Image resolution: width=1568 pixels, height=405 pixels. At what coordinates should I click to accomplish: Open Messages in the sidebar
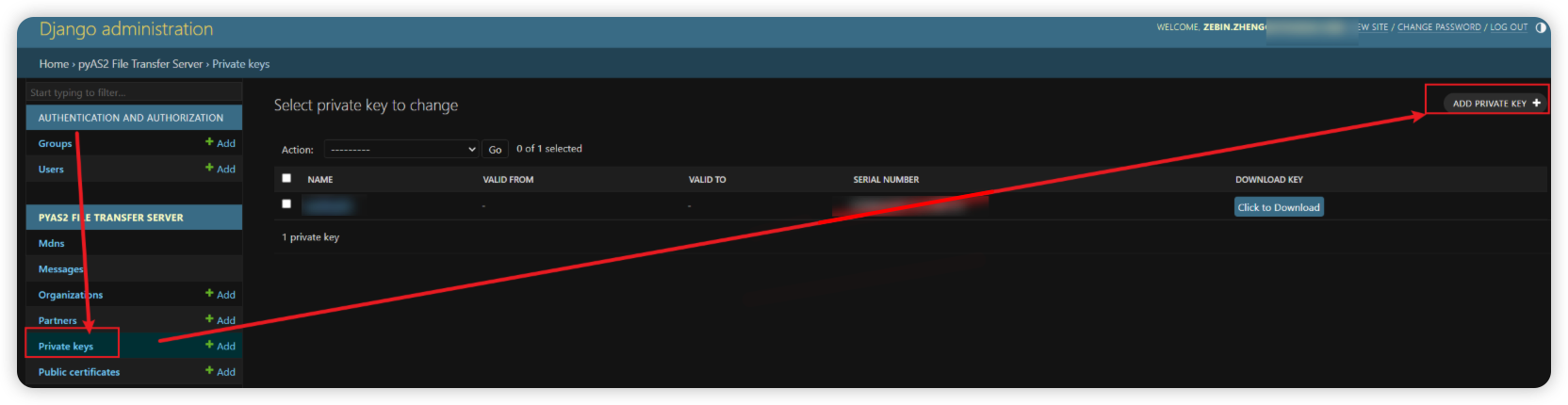tap(60, 269)
